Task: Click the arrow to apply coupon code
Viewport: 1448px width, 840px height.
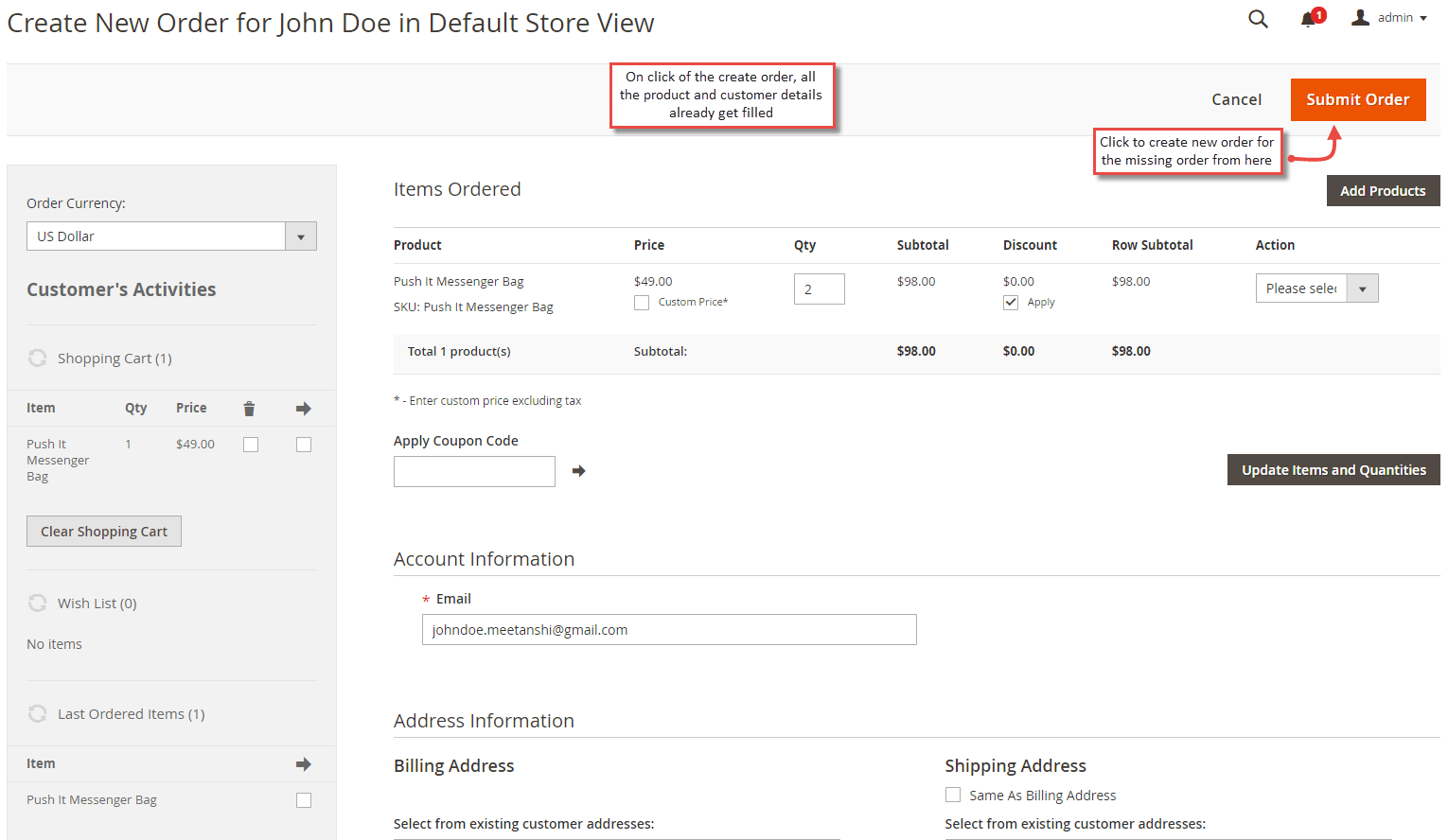Action: tap(578, 470)
